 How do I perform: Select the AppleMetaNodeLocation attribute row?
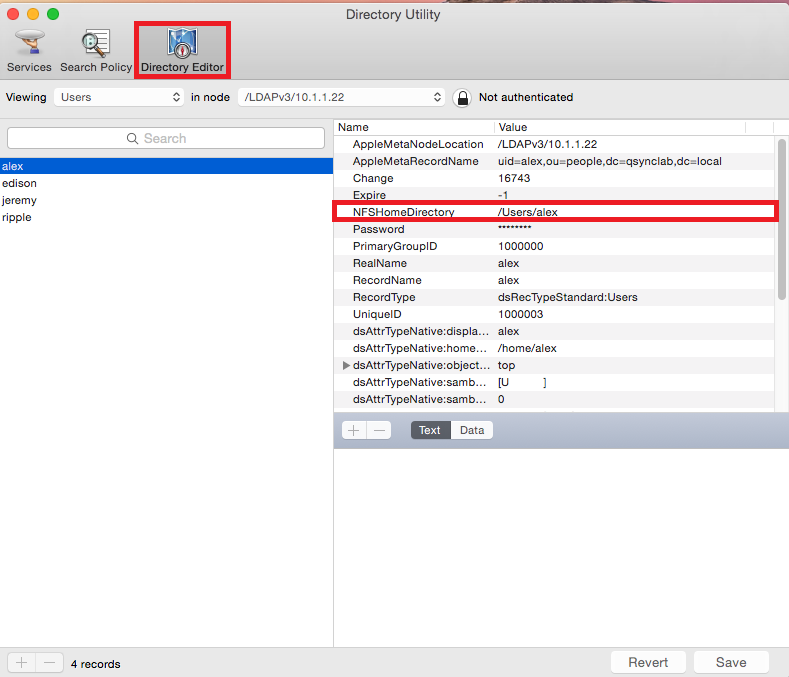(x=554, y=144)
